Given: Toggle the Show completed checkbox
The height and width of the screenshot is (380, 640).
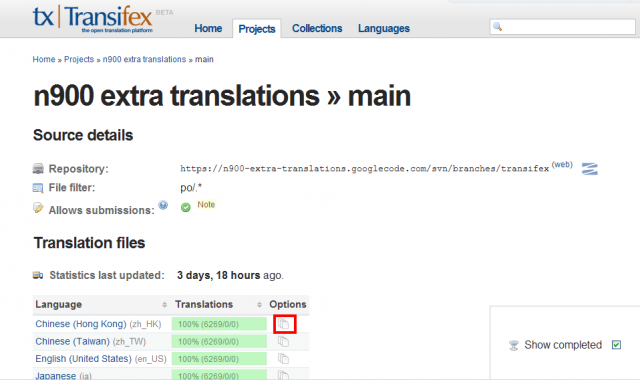Looking at the screenshot, I should [616, 345].
